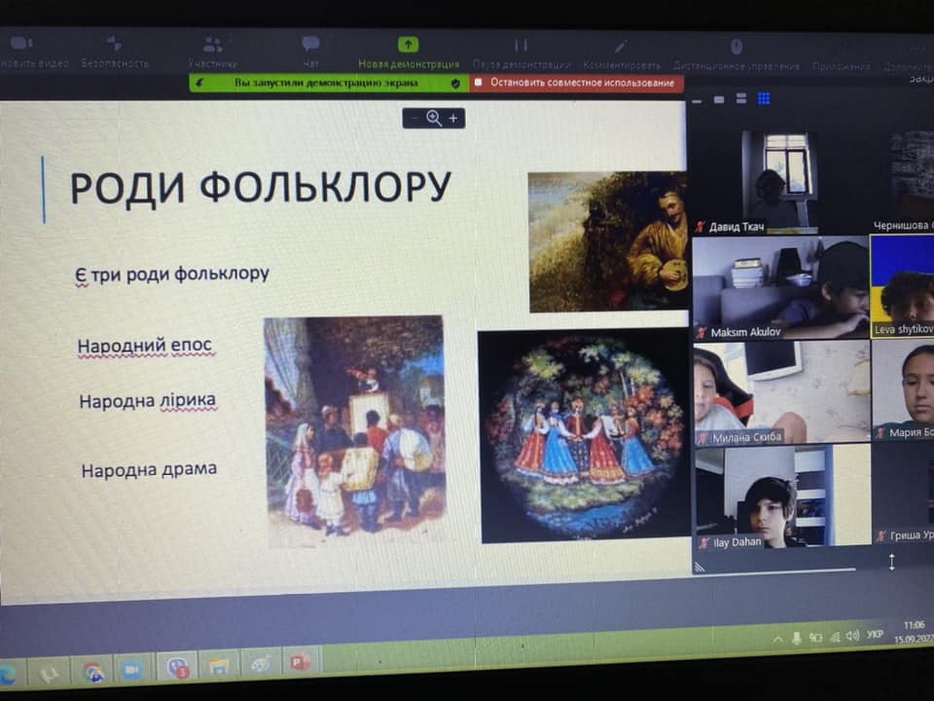
Task: Click the text Народна лірика
Action: [148, 401]
